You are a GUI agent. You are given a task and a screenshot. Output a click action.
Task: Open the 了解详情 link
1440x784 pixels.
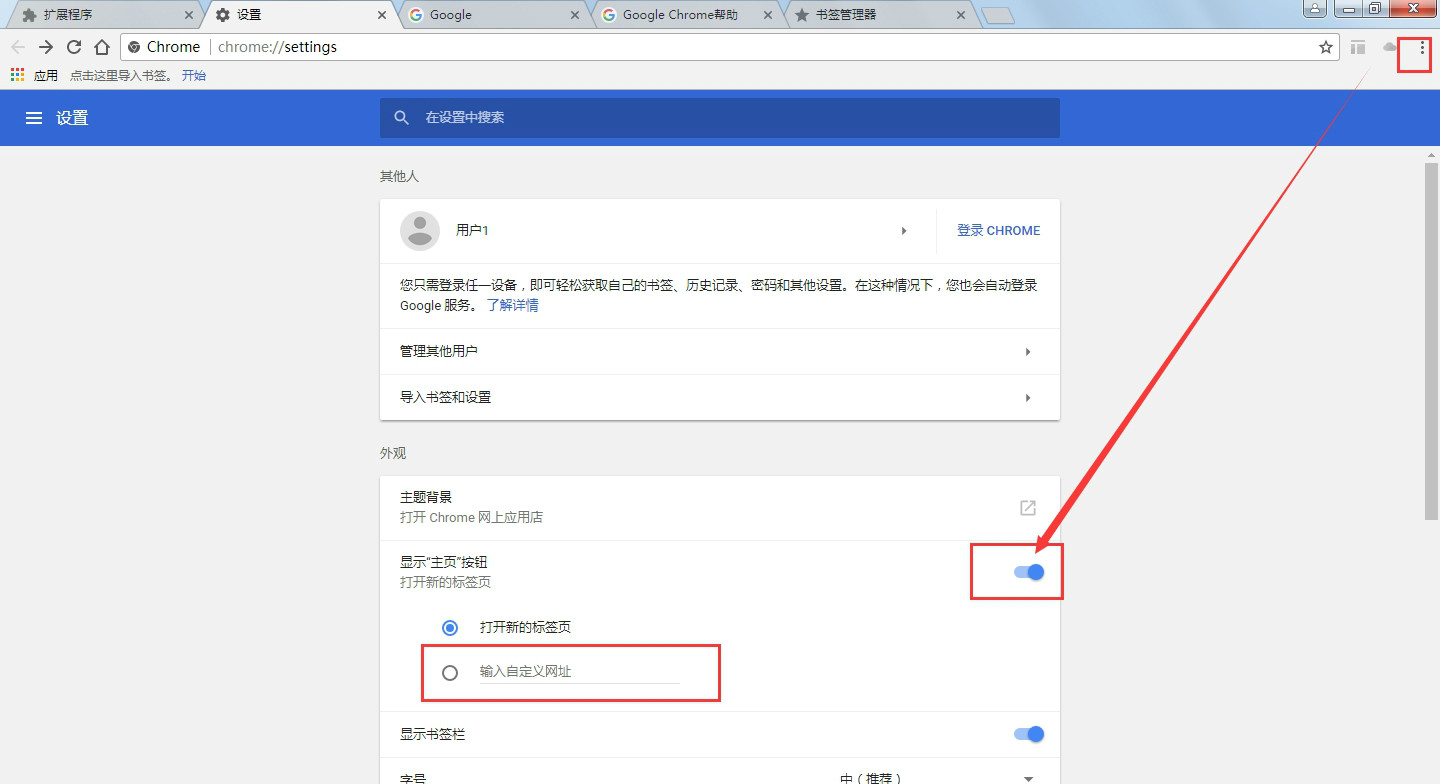click(512, 306)
